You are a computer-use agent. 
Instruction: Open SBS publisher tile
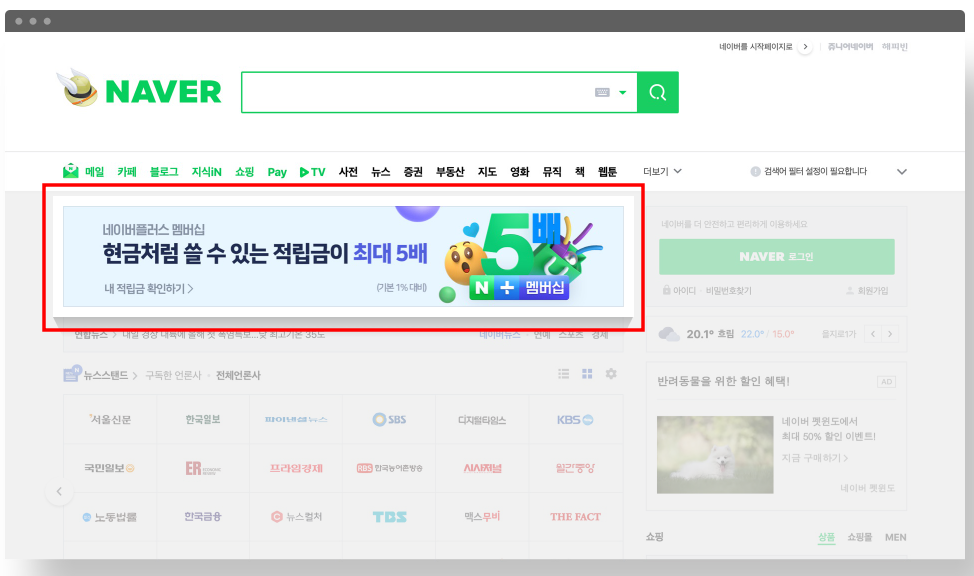[389, 419]
